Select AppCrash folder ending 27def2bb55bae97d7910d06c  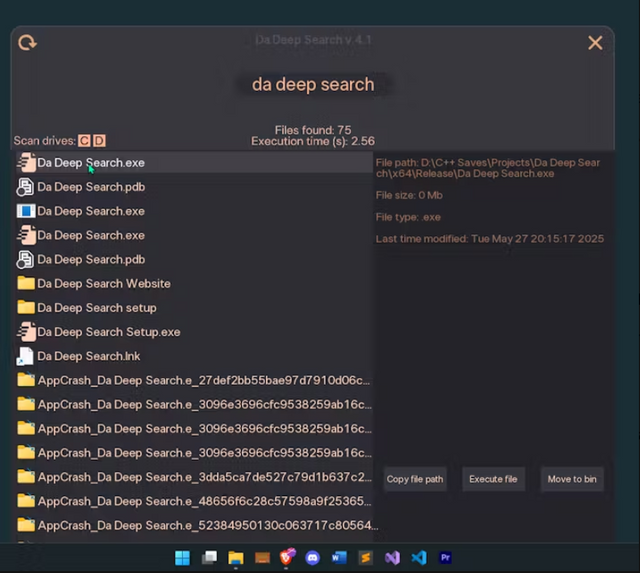194,380
